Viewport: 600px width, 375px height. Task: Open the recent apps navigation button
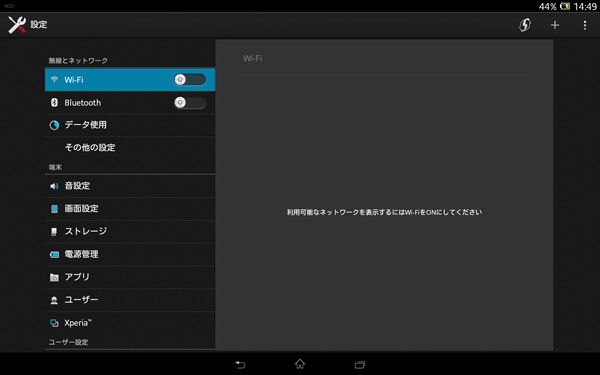coord(360,364)
